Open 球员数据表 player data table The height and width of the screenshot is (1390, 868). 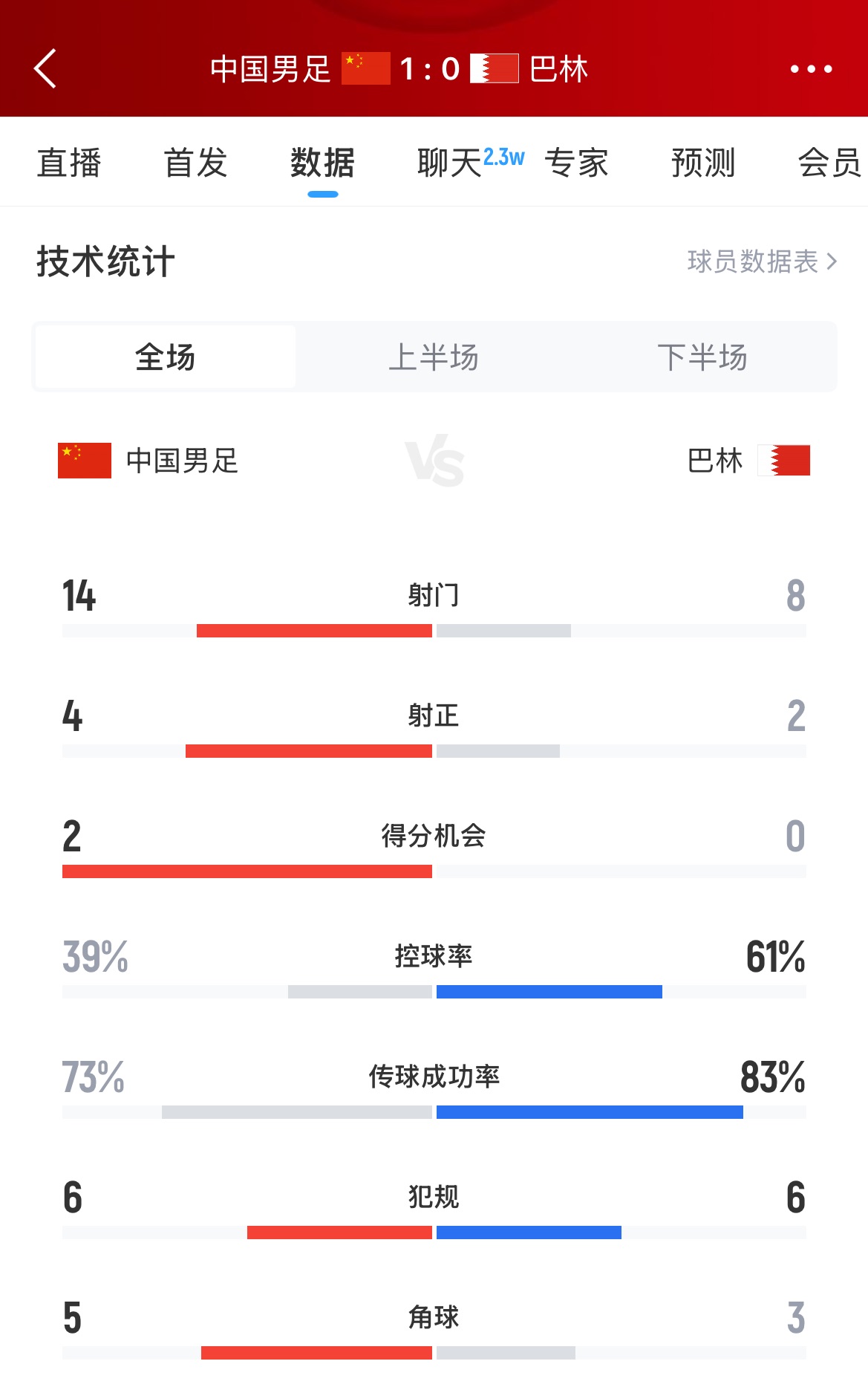click(762, 262)
